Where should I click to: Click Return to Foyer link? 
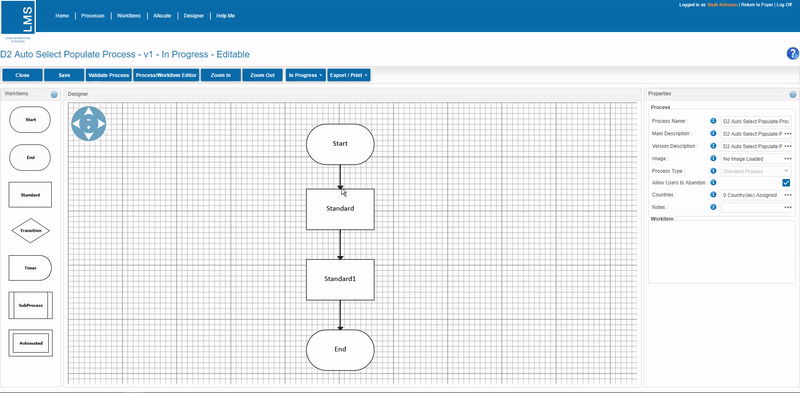click(x=757, y=5)
